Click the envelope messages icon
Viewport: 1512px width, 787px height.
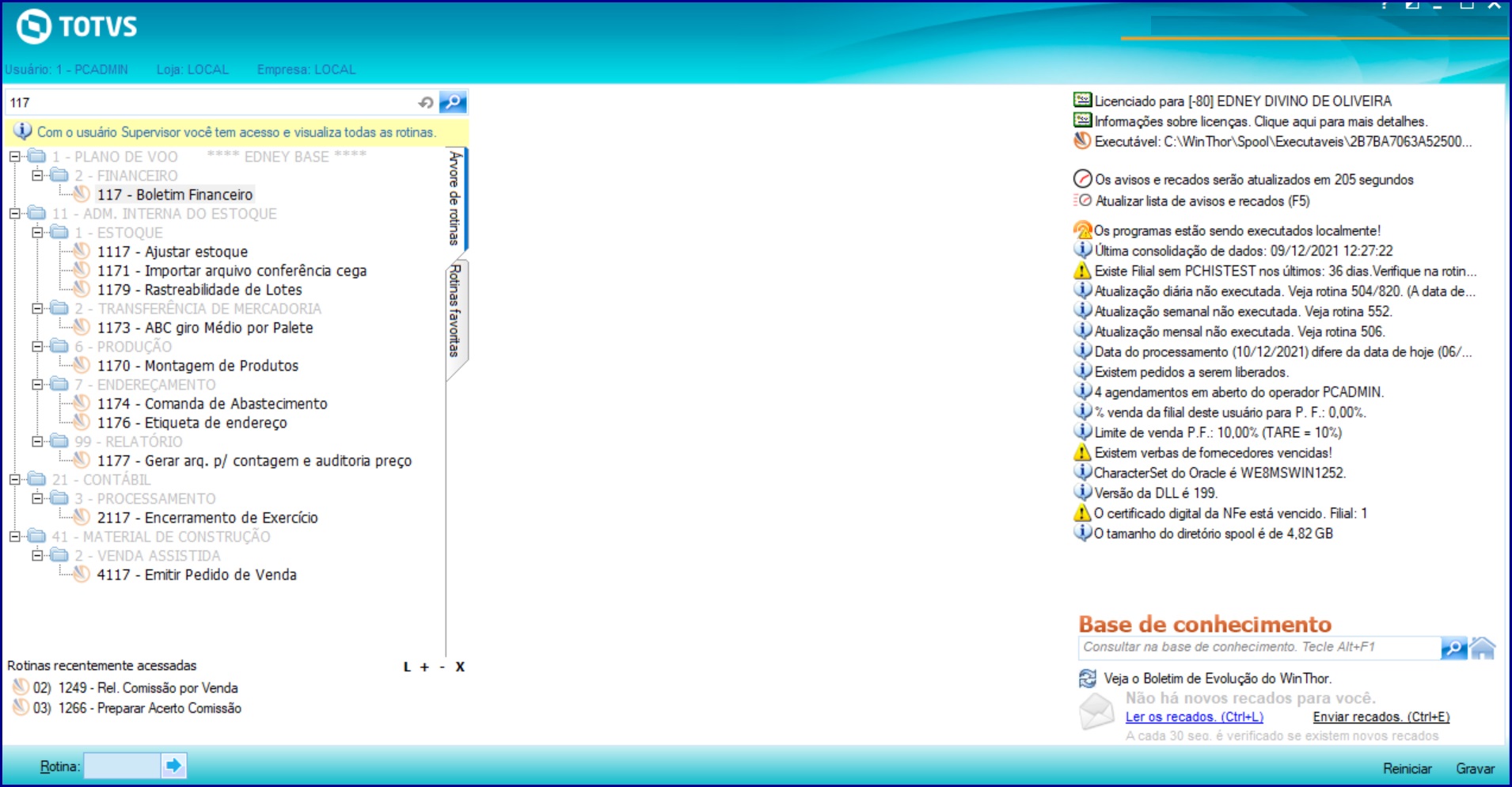point(1096,711)
